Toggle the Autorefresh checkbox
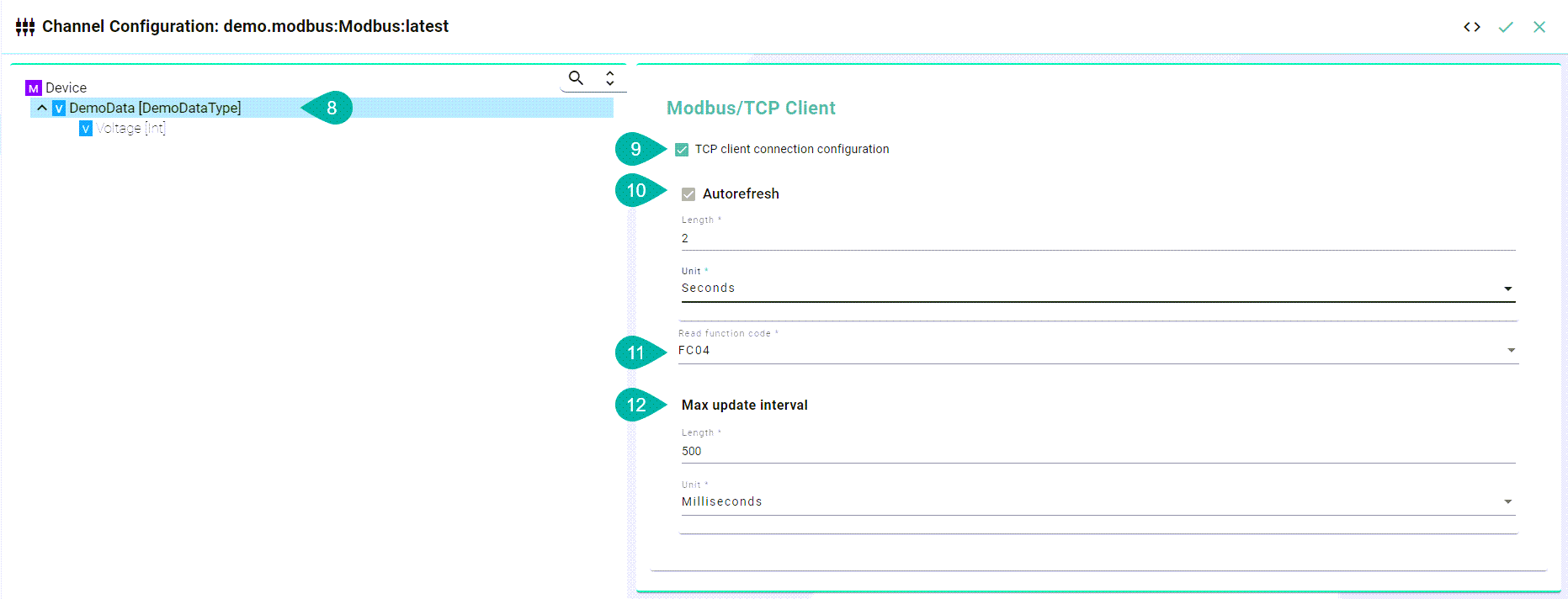 point(688,194)
